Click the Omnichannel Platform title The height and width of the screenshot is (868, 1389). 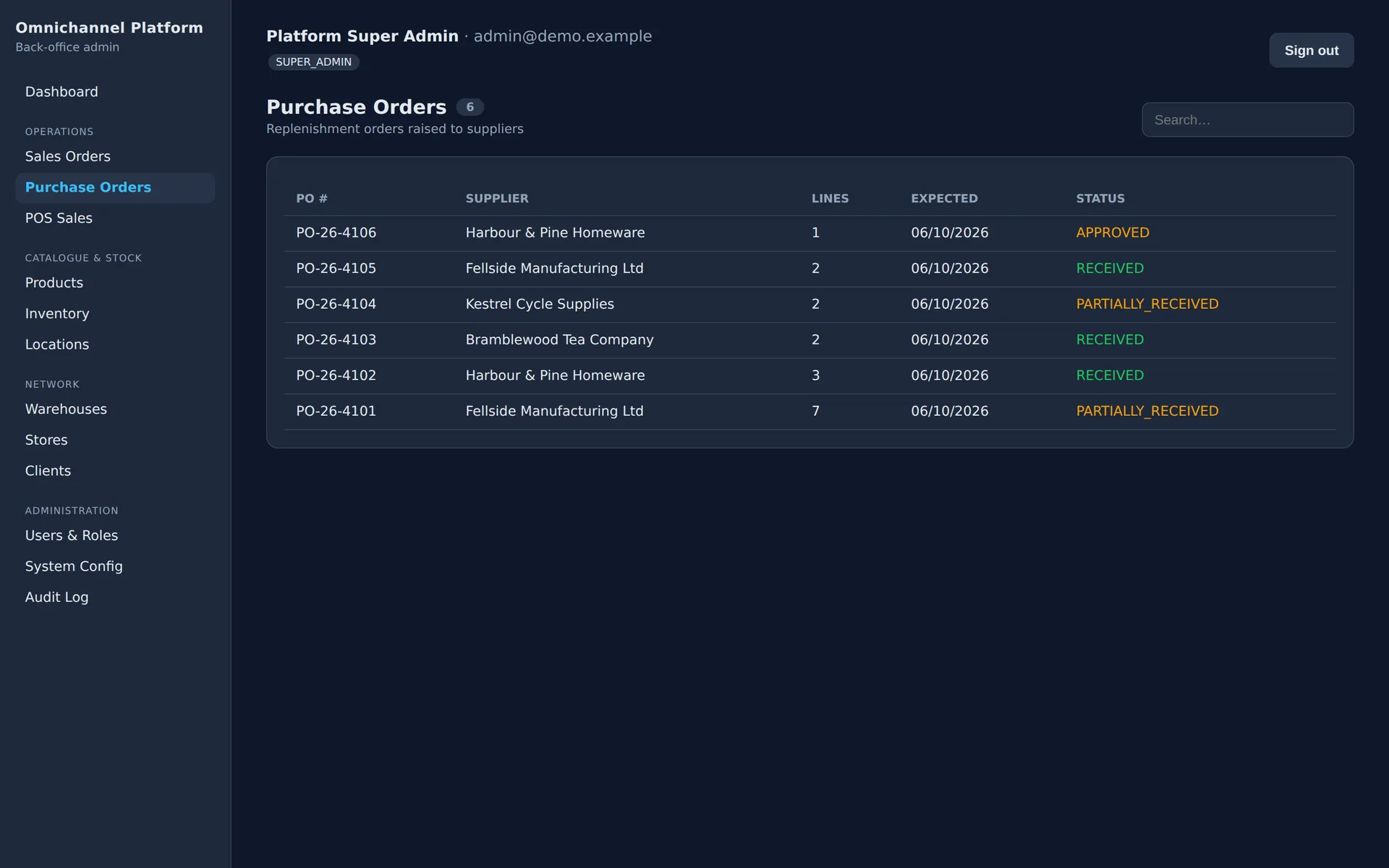point(109,28)
